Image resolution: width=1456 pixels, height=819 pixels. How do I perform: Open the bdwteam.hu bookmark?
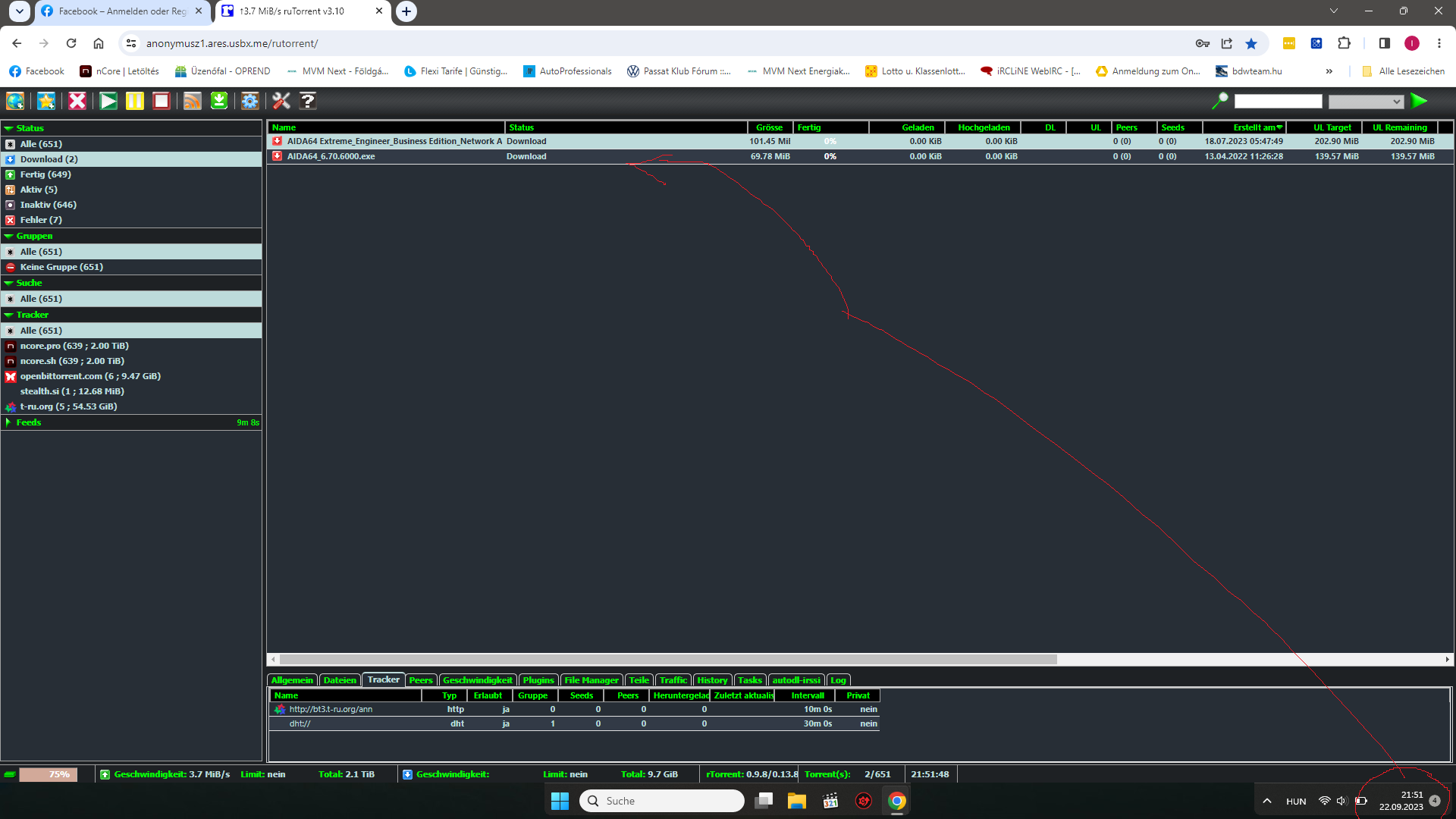[1249, 71]
